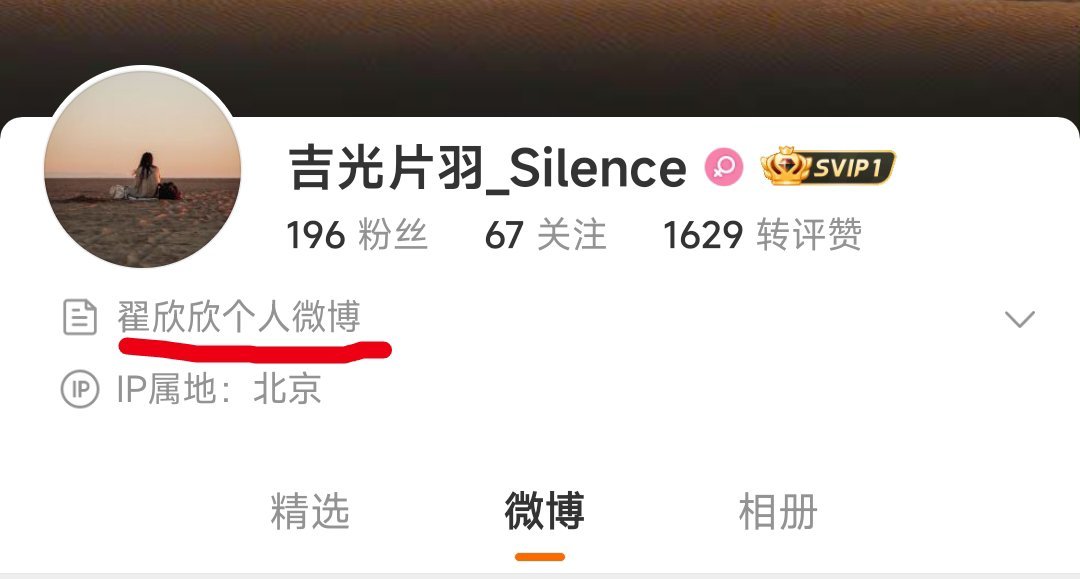Tap the bio text 翟欣欣个人微博
Image resolution: width=1080 pixels, height=579 pixels.
(239, 317)
